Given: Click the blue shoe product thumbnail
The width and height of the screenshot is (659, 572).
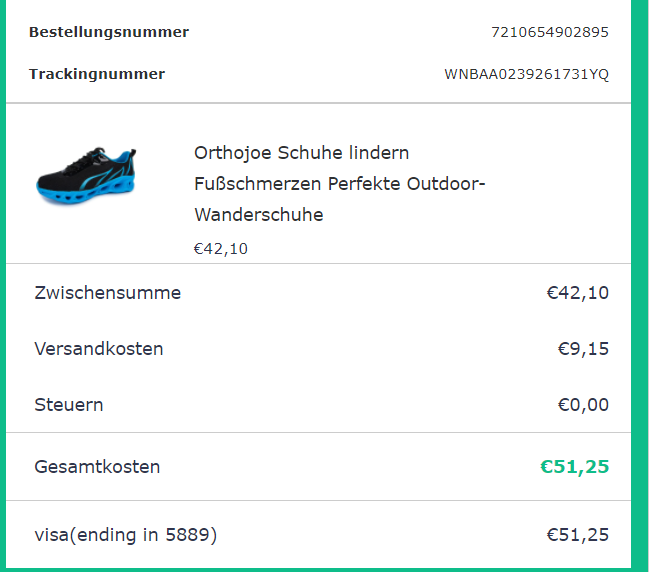Looking at the screenshot, I should click(87, 176).
